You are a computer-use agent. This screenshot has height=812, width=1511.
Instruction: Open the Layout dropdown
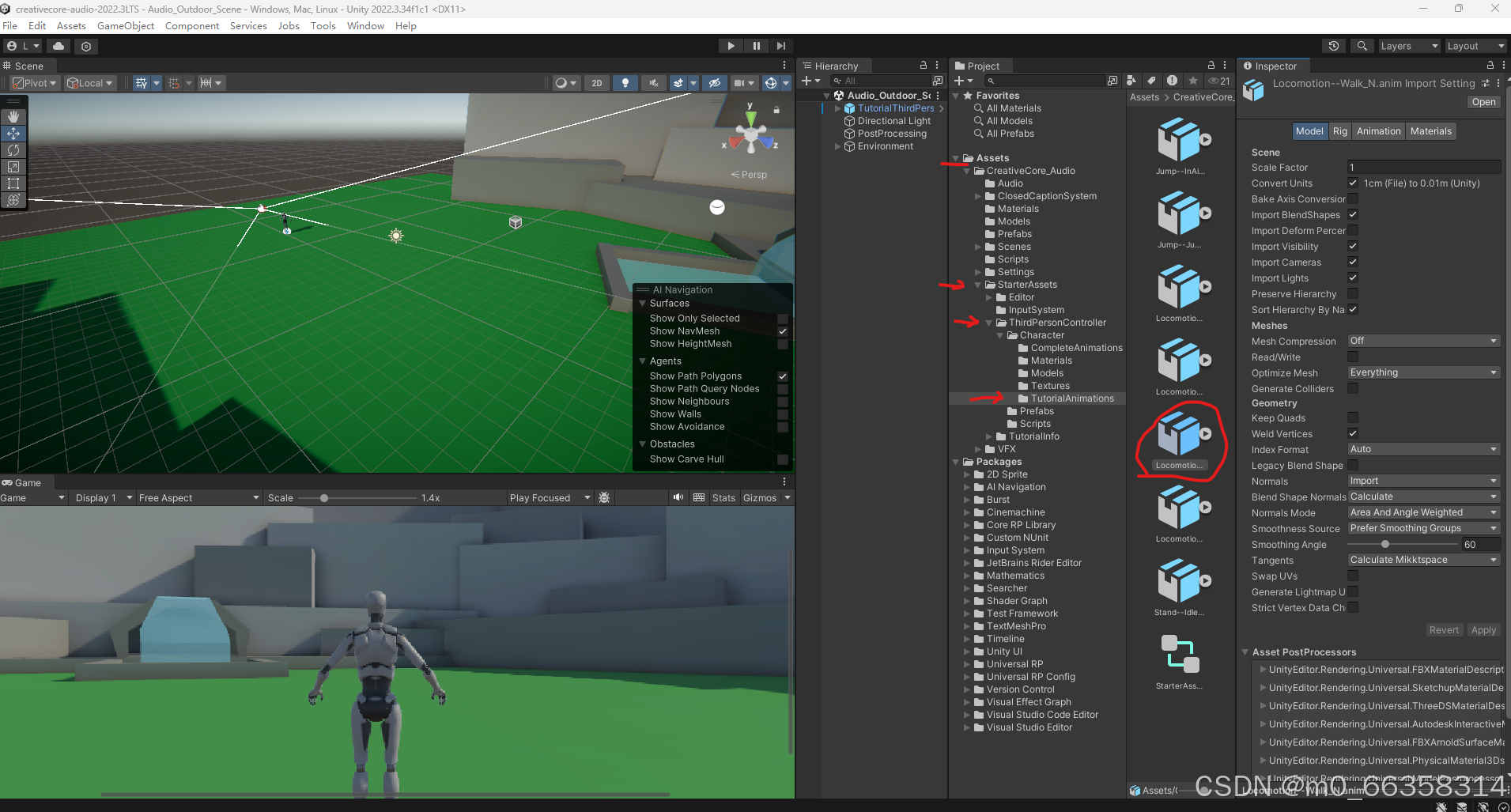click(1475, 46)
